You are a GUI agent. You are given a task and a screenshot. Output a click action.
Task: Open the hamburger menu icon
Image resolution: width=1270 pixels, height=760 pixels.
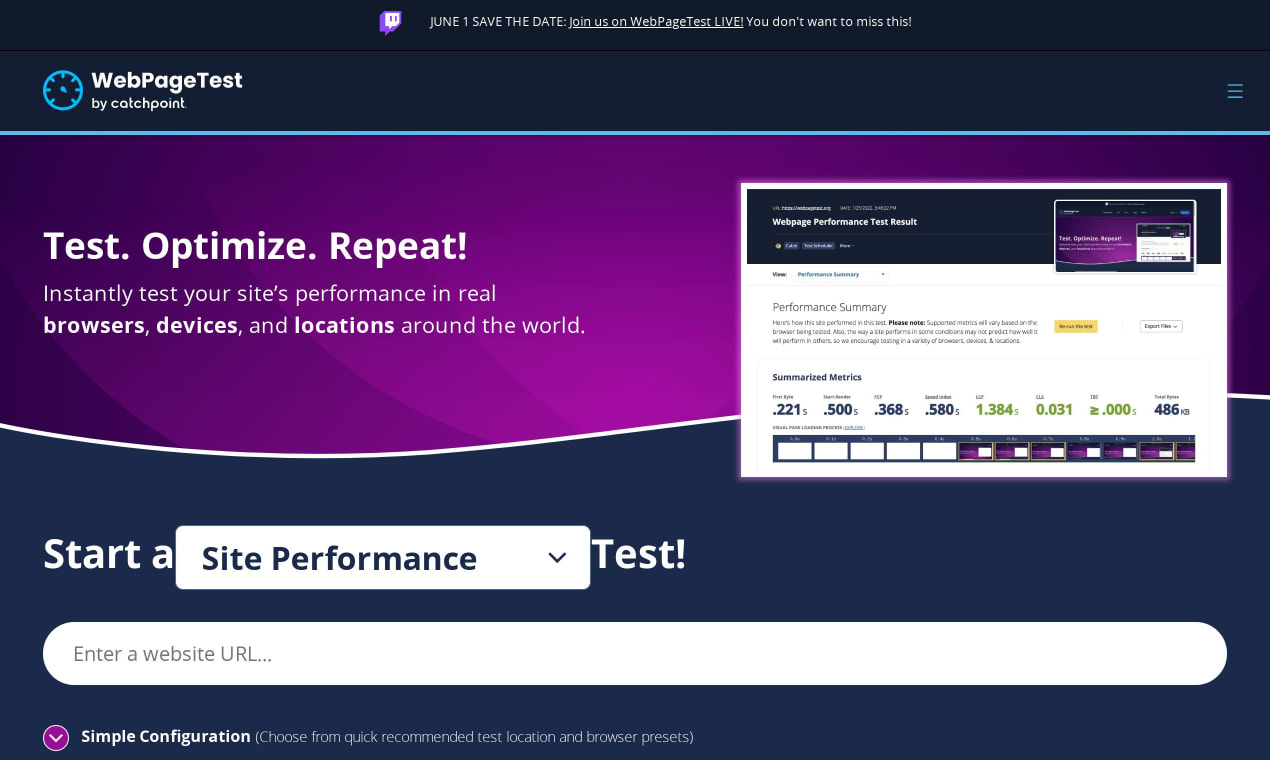click(x=1235, y=91)
